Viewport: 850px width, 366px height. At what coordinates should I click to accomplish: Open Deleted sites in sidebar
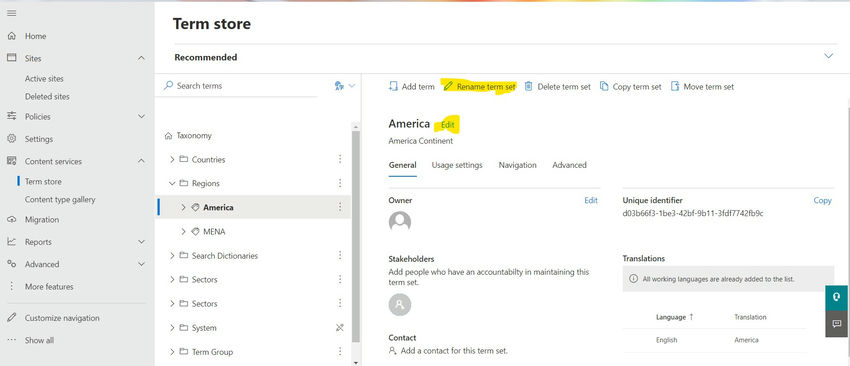[x=47, y=97]
